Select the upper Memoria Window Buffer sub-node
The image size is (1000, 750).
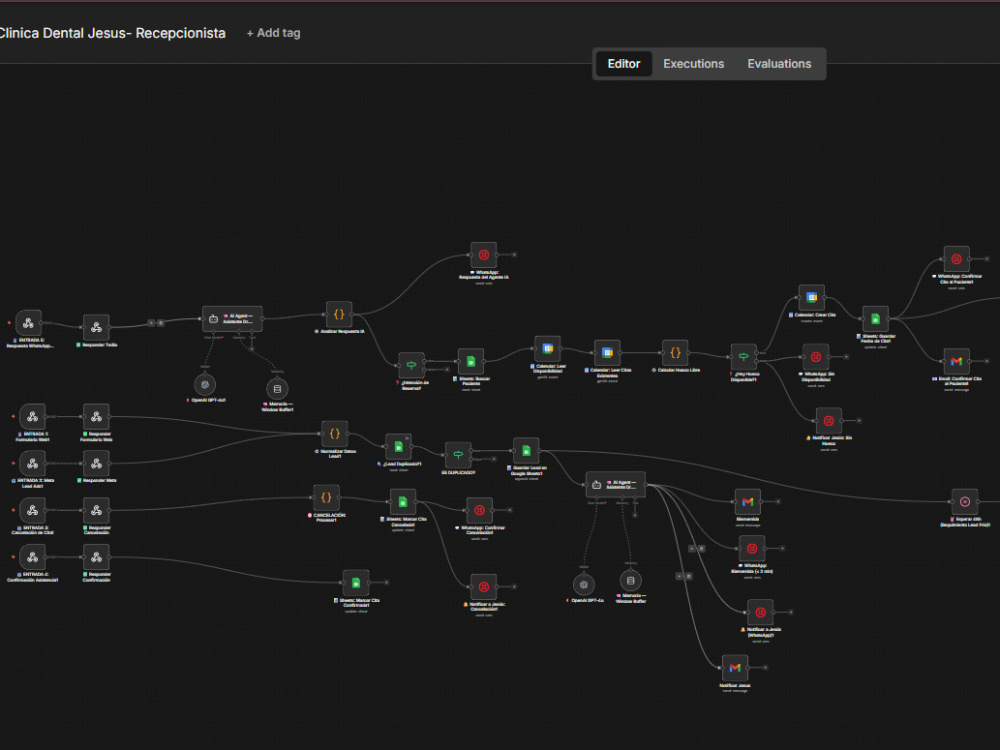(x=277, y=388)
